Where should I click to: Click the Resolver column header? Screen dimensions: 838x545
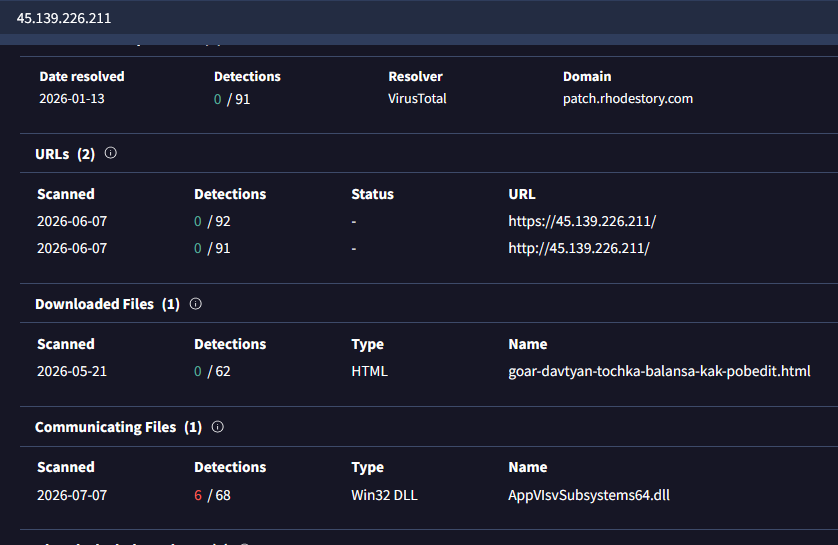tap(415, 76)
